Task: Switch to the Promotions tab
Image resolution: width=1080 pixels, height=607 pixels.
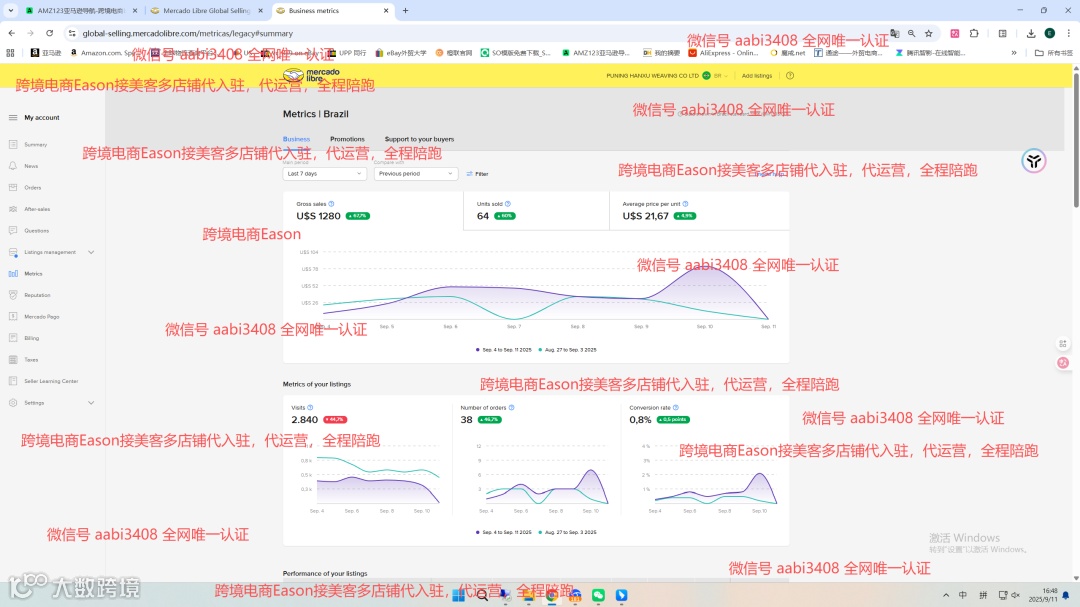Action: point(347,139)
